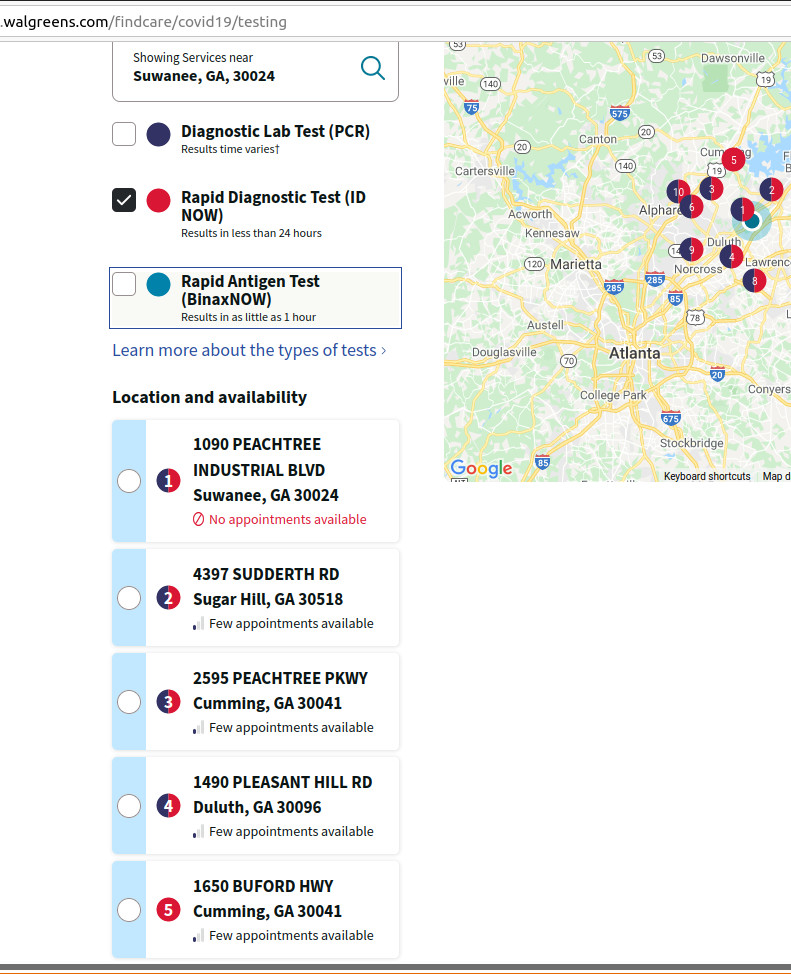Viewport: 791px width, 974px height.
Task: Click number 3 badge beside Peachtree Pkwy
Action: [168, 702]
